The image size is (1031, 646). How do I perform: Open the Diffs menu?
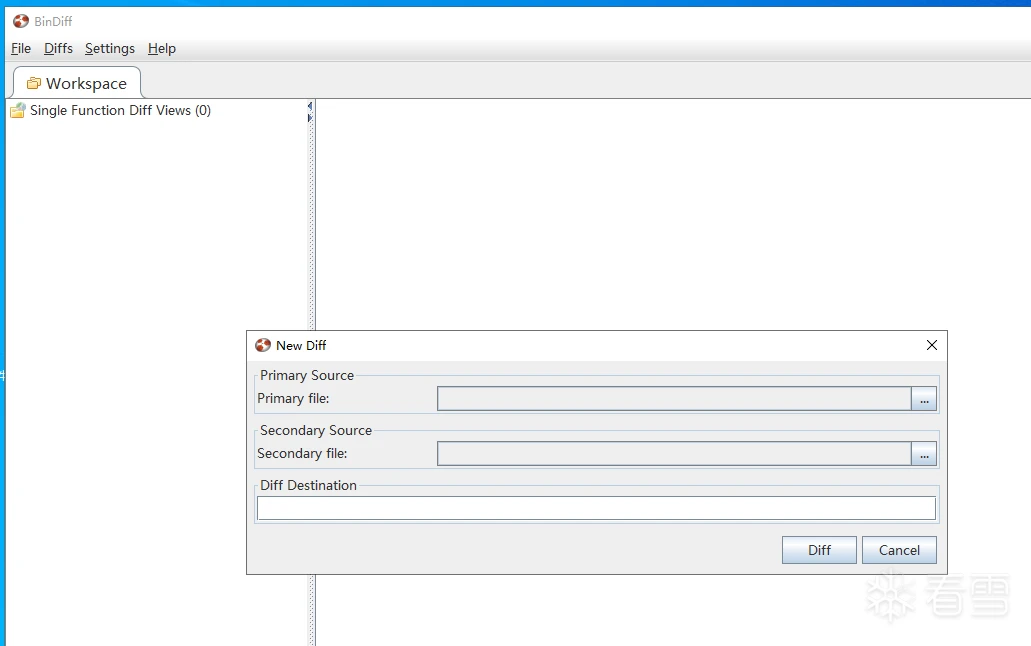point(58,48)
